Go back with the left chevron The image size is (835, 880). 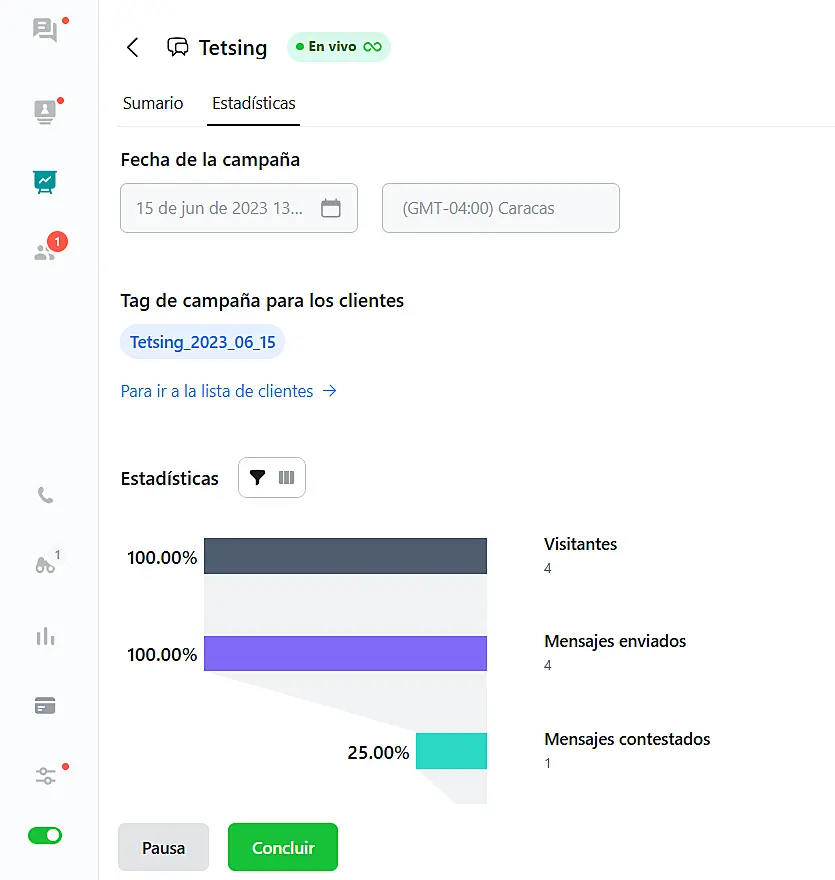point(132,48)
